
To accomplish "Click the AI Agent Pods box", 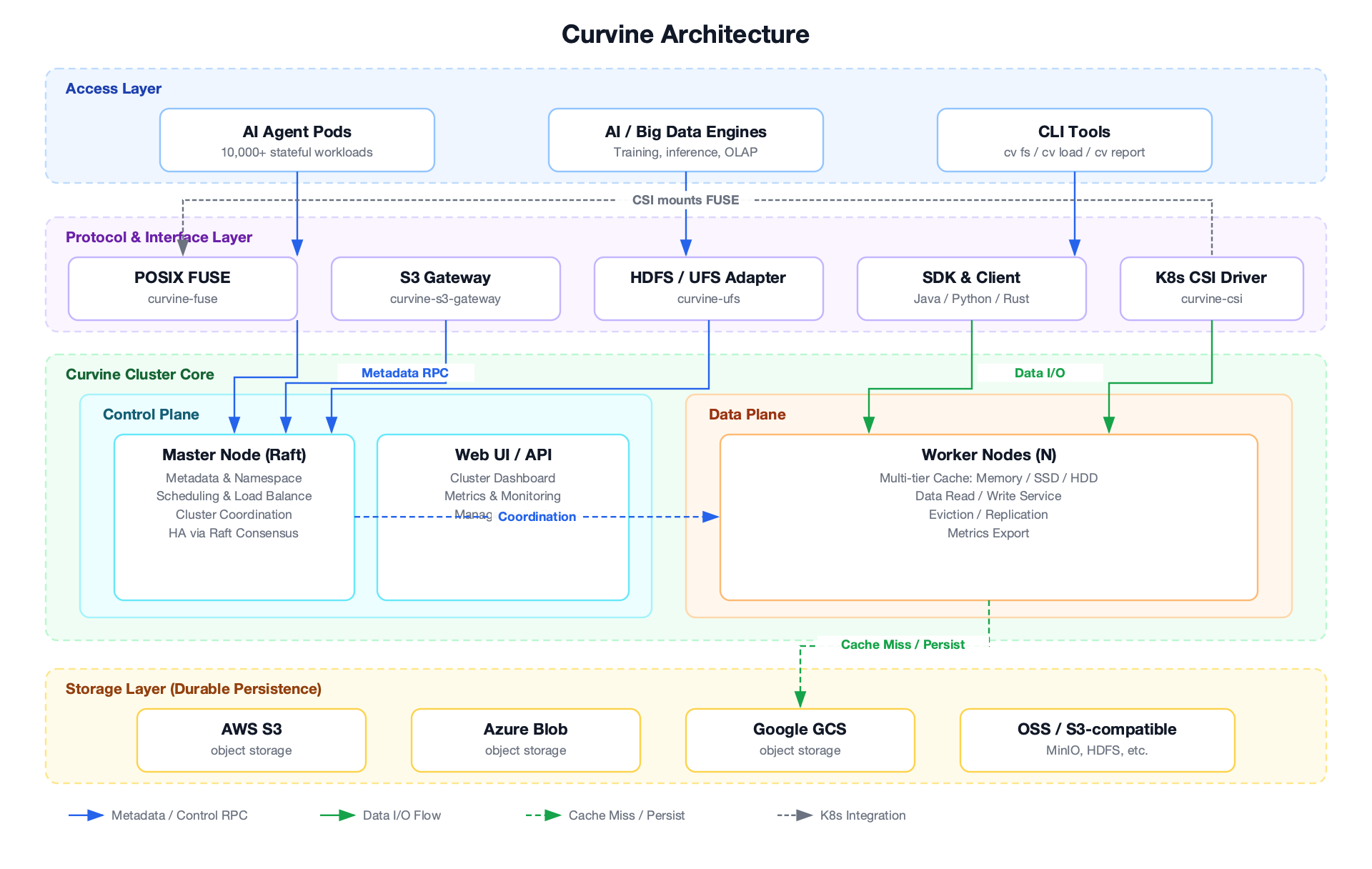I will point(297,140).
